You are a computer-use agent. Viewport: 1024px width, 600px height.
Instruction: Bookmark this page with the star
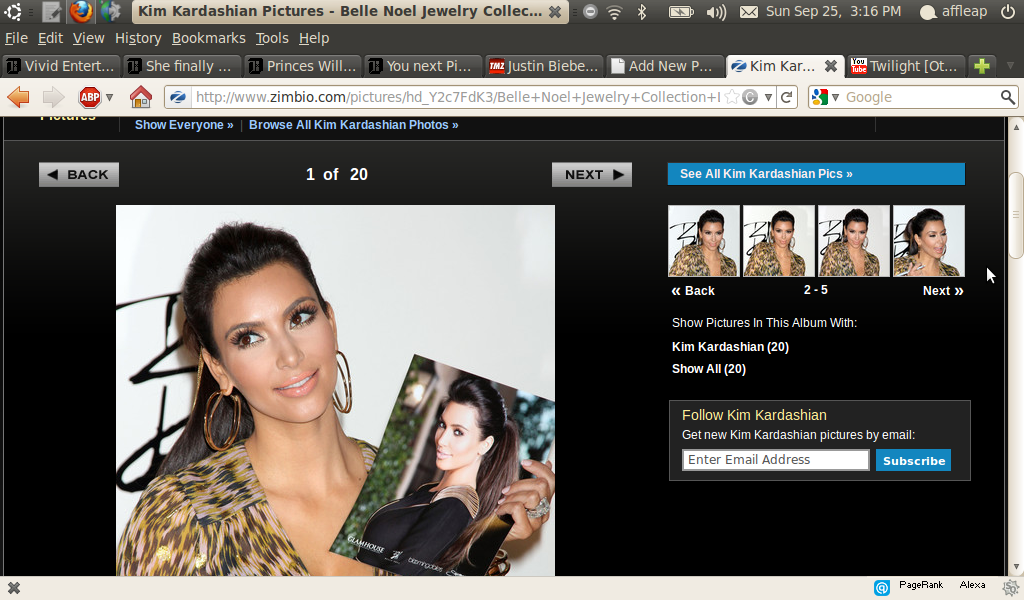pyautogui.click(x=732, y=97)
